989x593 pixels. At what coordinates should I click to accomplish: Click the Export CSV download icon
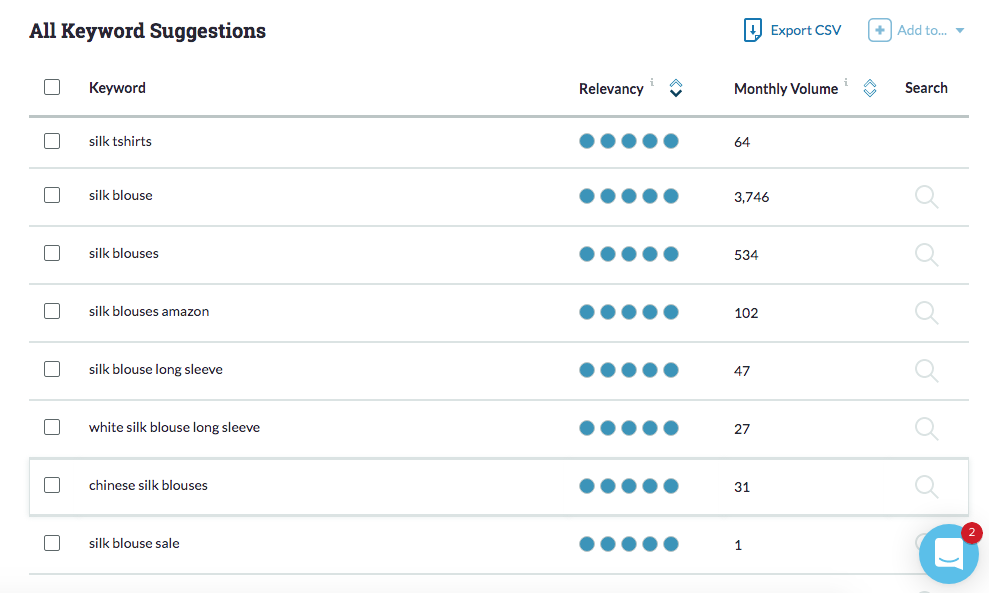point(752,30)
